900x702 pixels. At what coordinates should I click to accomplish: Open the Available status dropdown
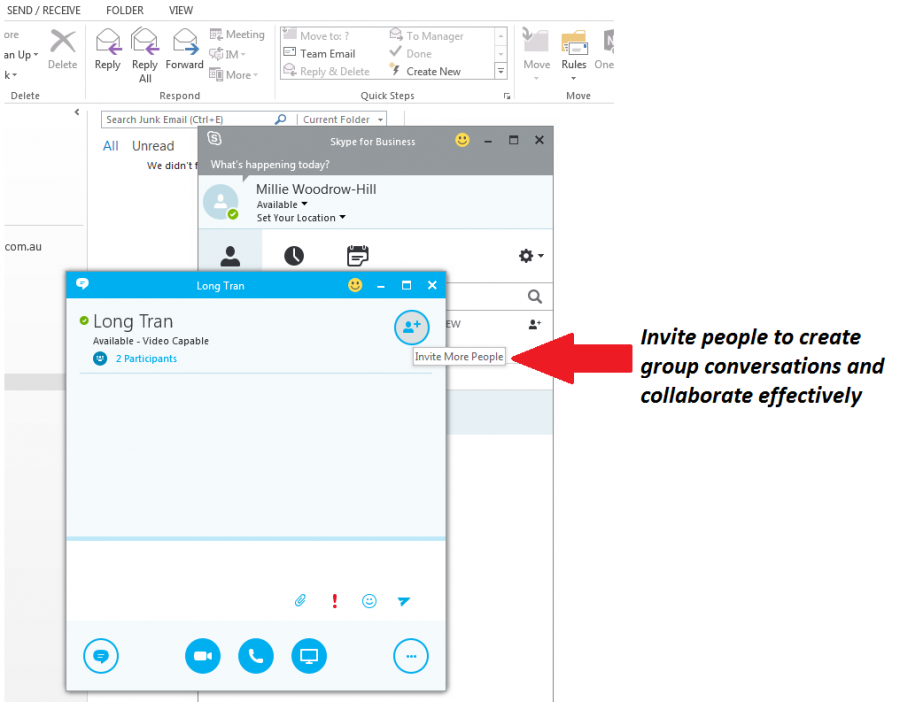(282, 204)
